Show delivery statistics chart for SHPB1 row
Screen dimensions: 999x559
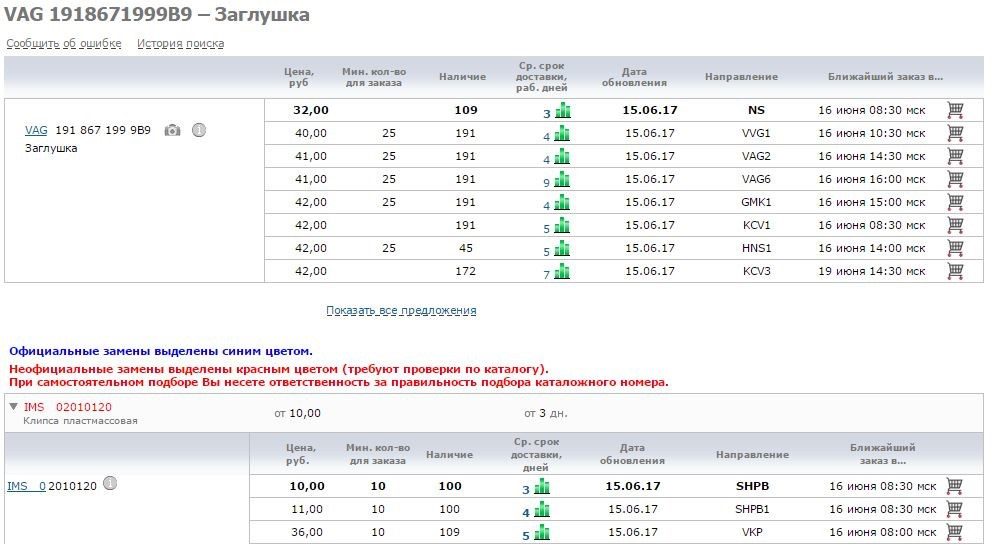542,510
